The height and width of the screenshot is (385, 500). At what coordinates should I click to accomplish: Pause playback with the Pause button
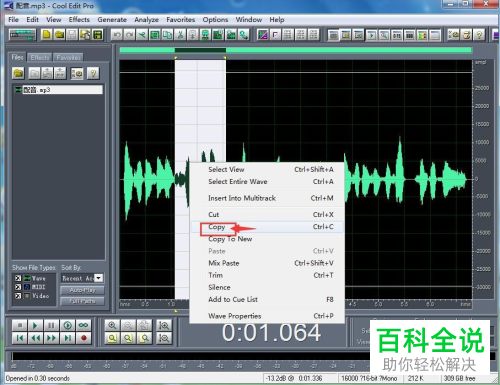pyautogui.click(x=51, y=325)
